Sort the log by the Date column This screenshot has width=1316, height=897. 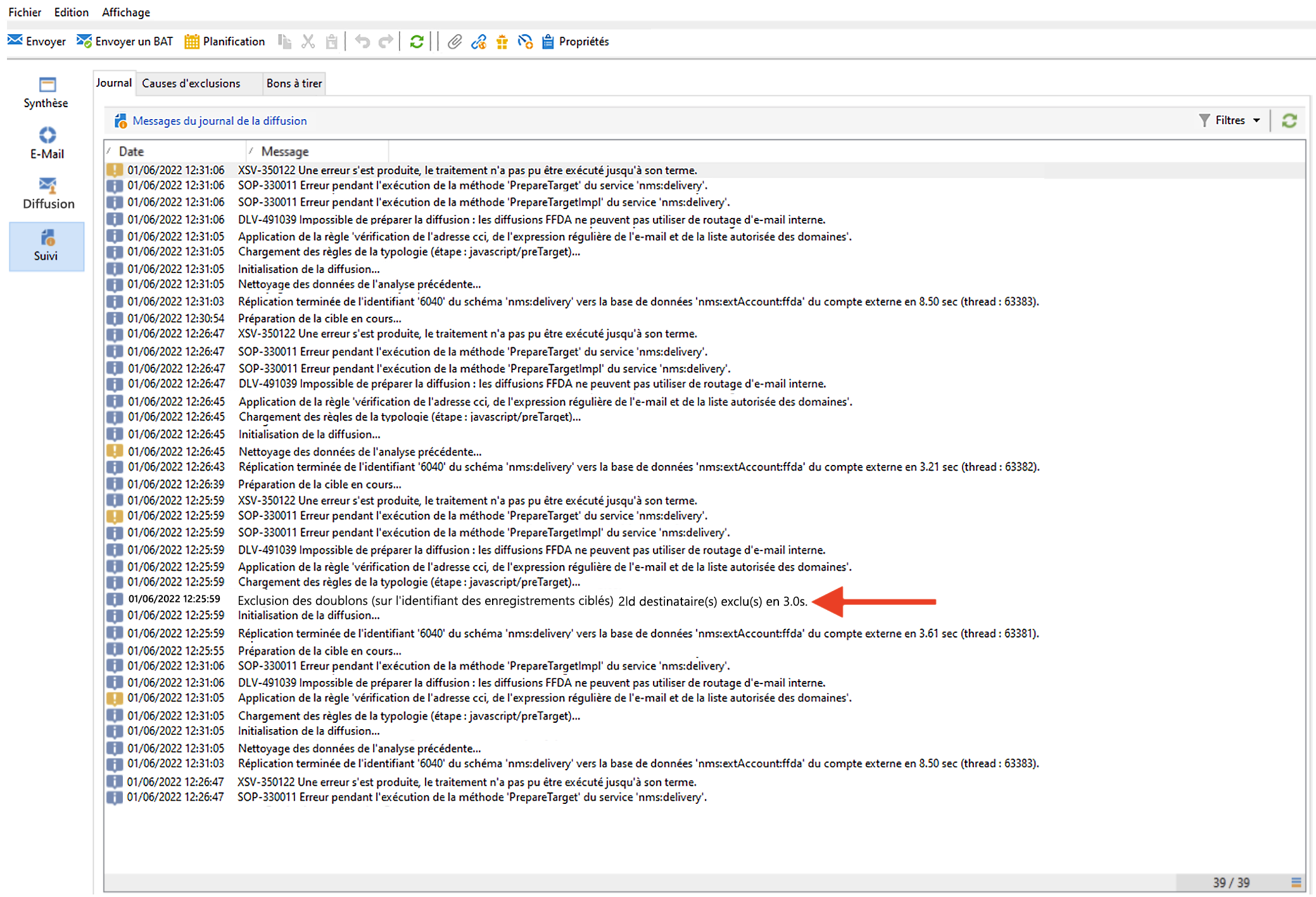click(131, 151)
